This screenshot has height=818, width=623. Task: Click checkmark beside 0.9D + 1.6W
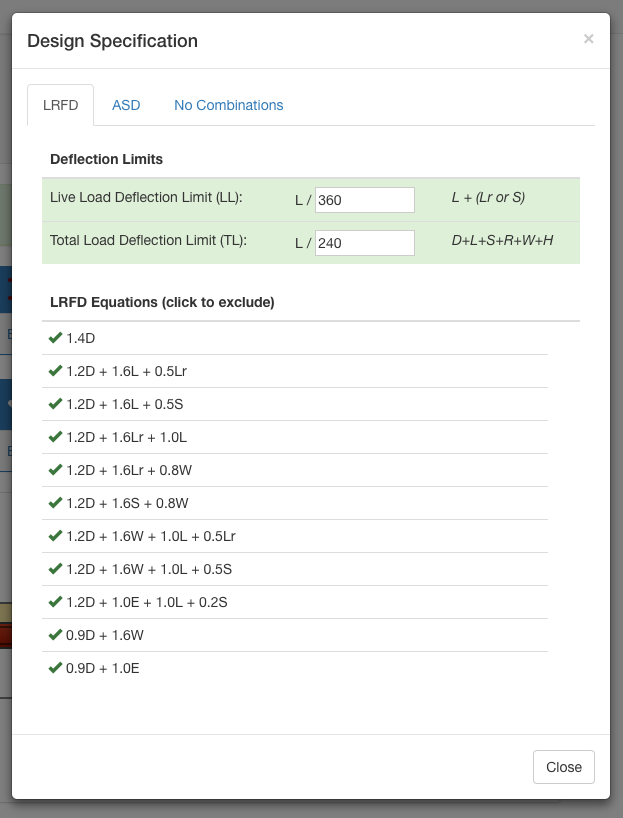pos(55,635)
